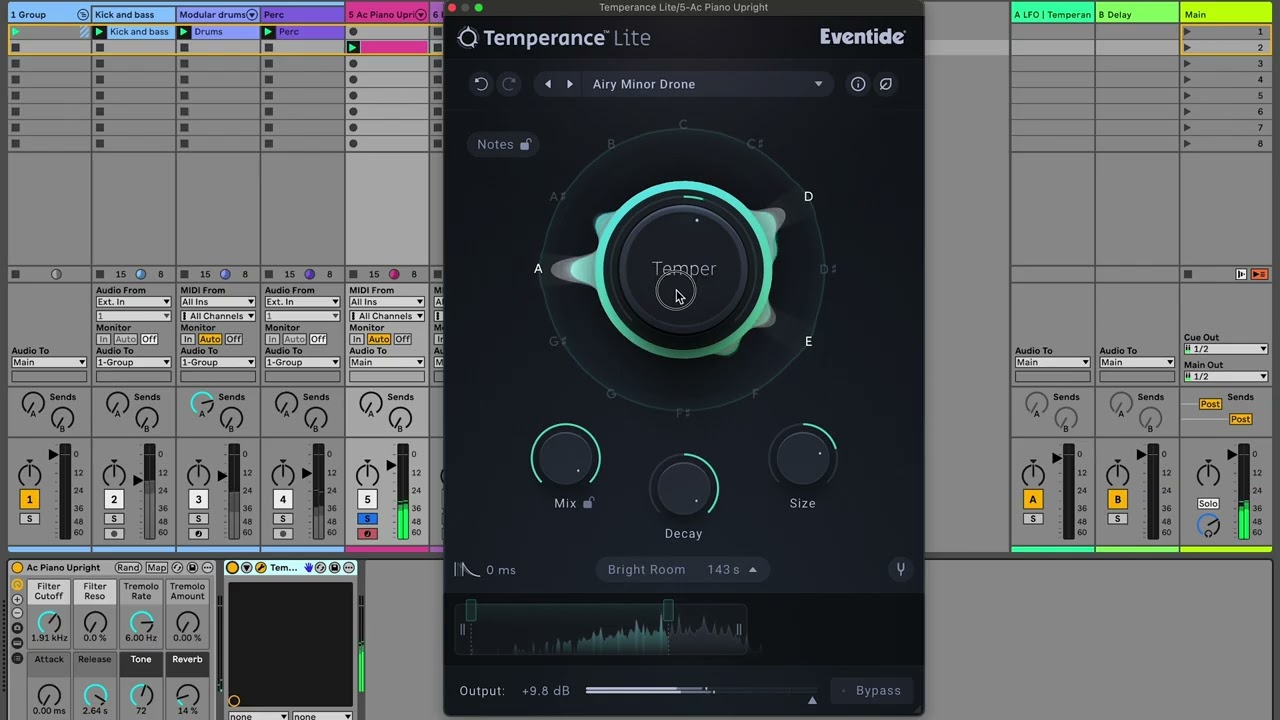1280x720 pixels.
Task: Solo track 3 Modular drums
Action: coord(198,518)
